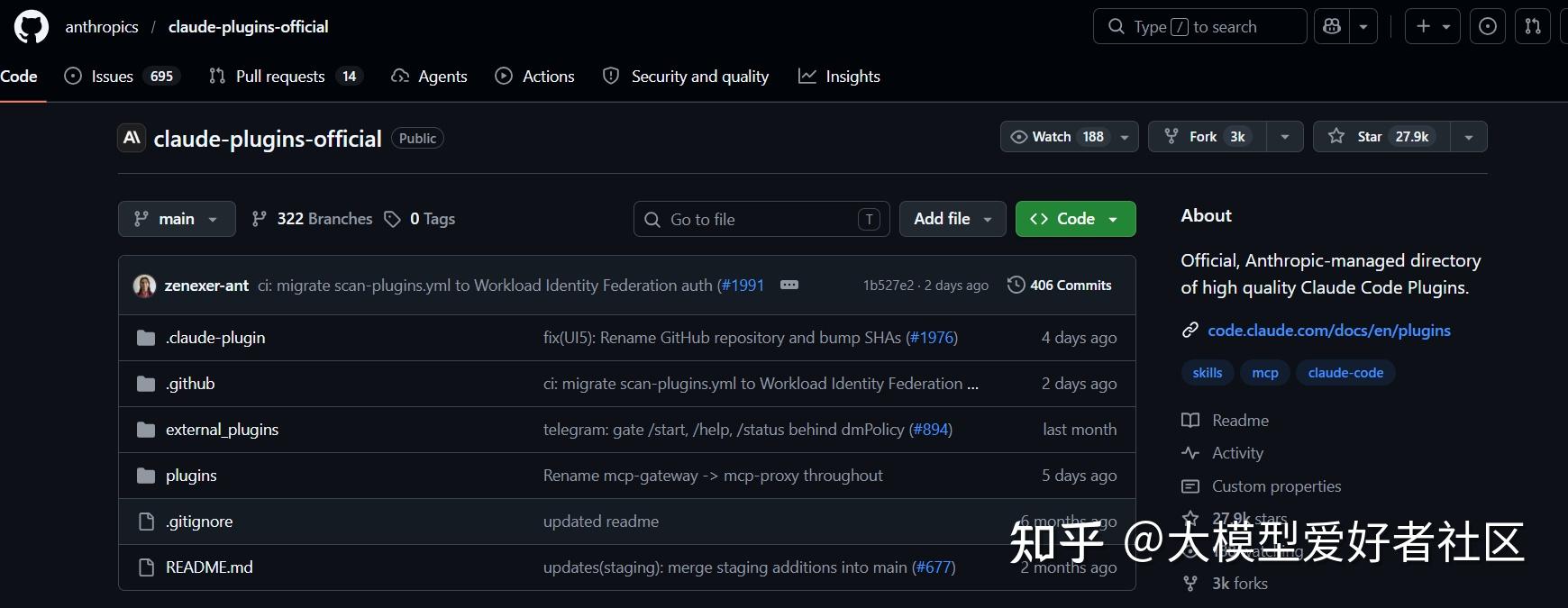View the 0 Tags link

pyautogui.click(x=419, y=219)
